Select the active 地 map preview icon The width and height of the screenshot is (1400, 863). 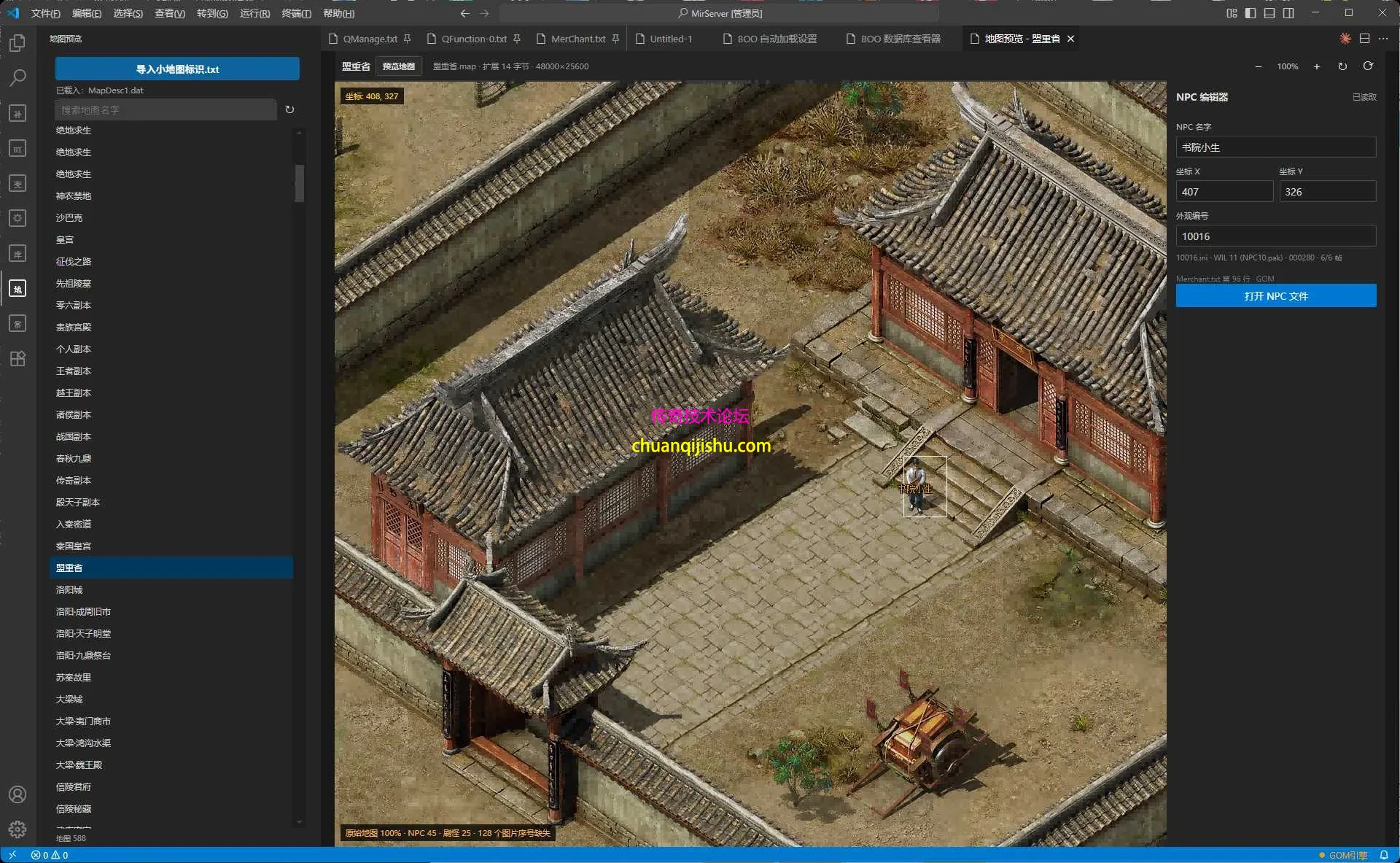coord(17,288)
